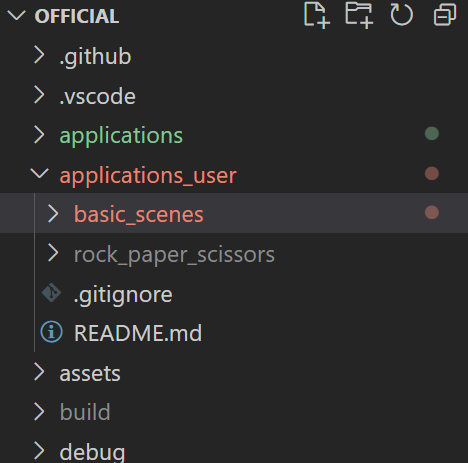
Task: Click the red status dot on applications_user
Action: pos(432,173)
